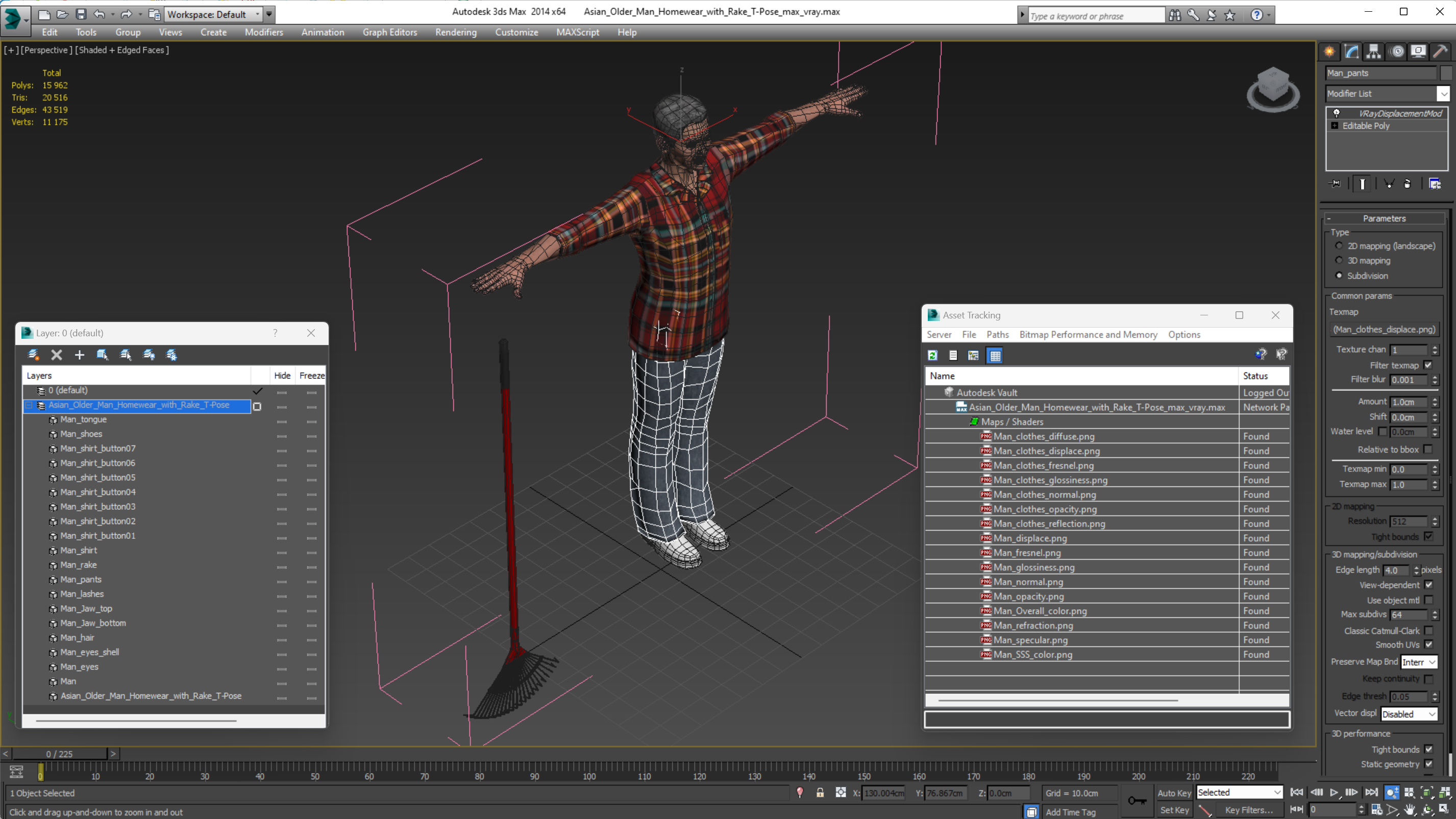Open the Utilities command panel tab
This screenshot has width=1456, height=819.
(1440, 52)
